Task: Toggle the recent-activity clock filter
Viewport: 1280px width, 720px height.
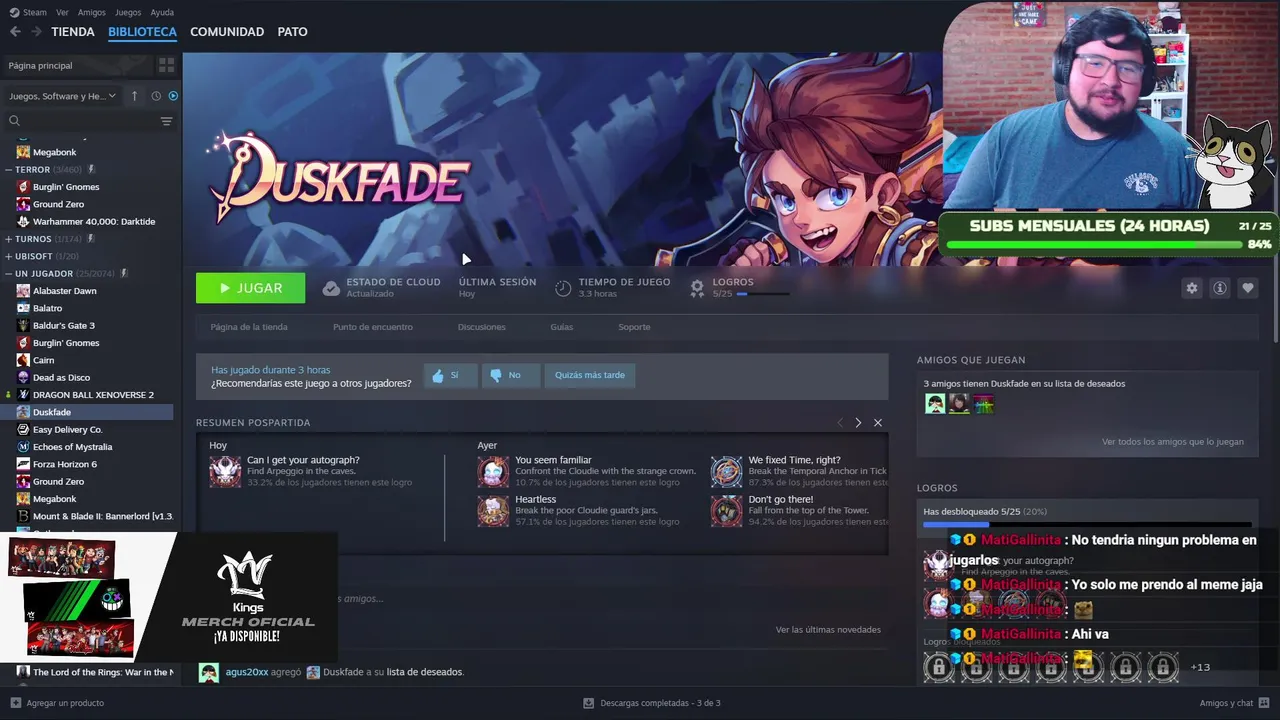Action: tap(156, 96)
